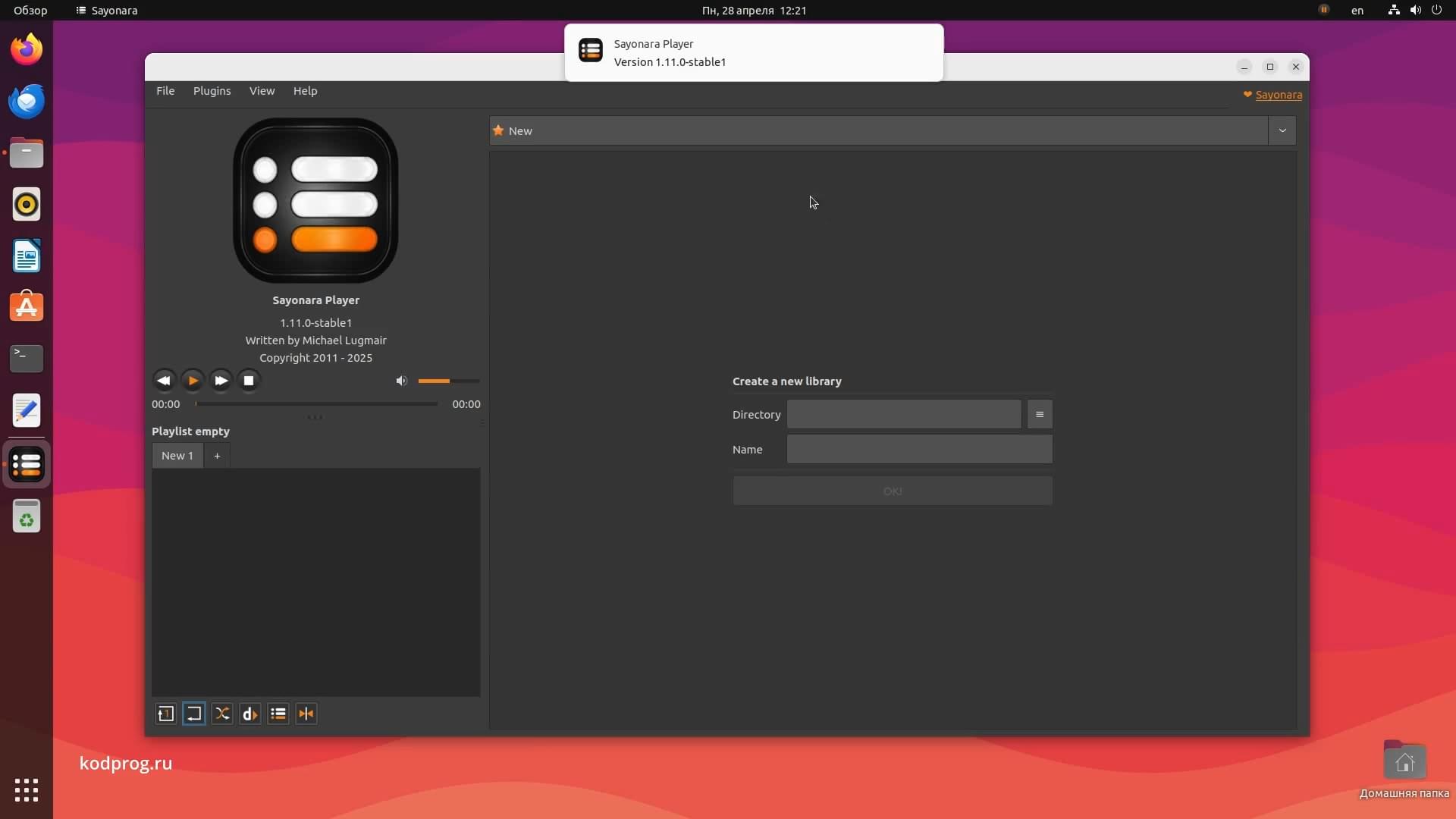This screenshot has width=1456, height=819.
Task: Open the clock and calendar panel
Action: [x=754, y=11]
